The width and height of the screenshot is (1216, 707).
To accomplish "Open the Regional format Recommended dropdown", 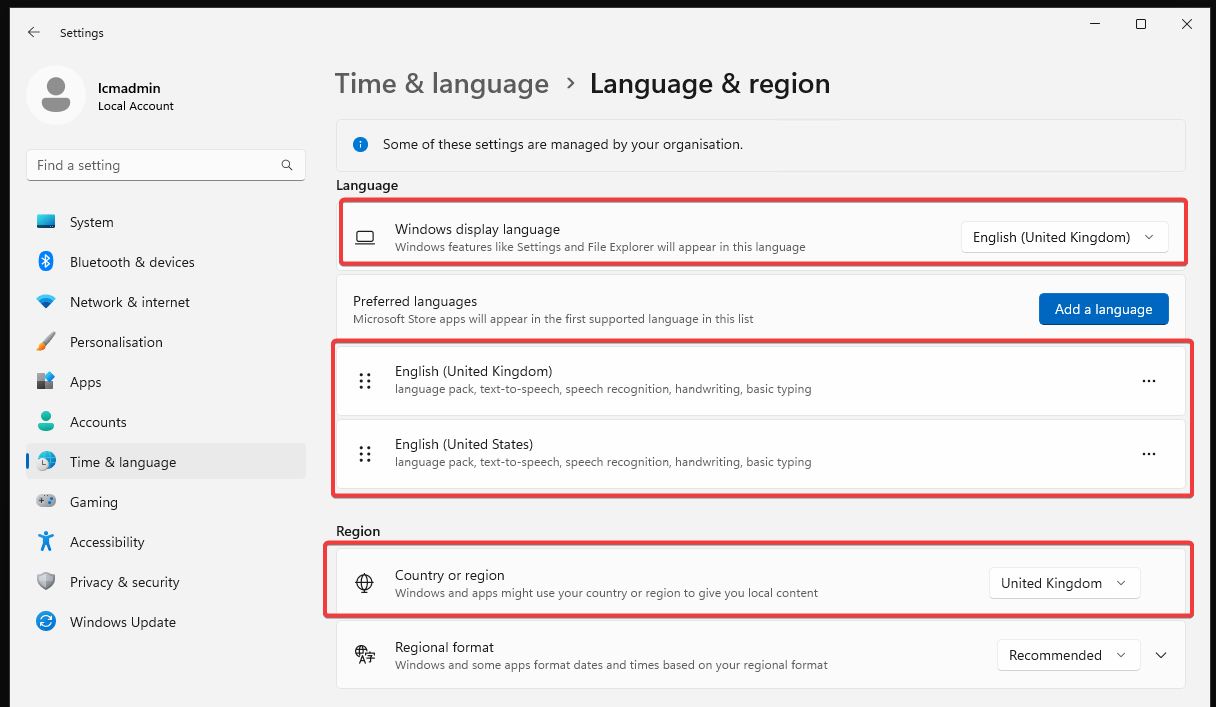I will point(1068,656).
